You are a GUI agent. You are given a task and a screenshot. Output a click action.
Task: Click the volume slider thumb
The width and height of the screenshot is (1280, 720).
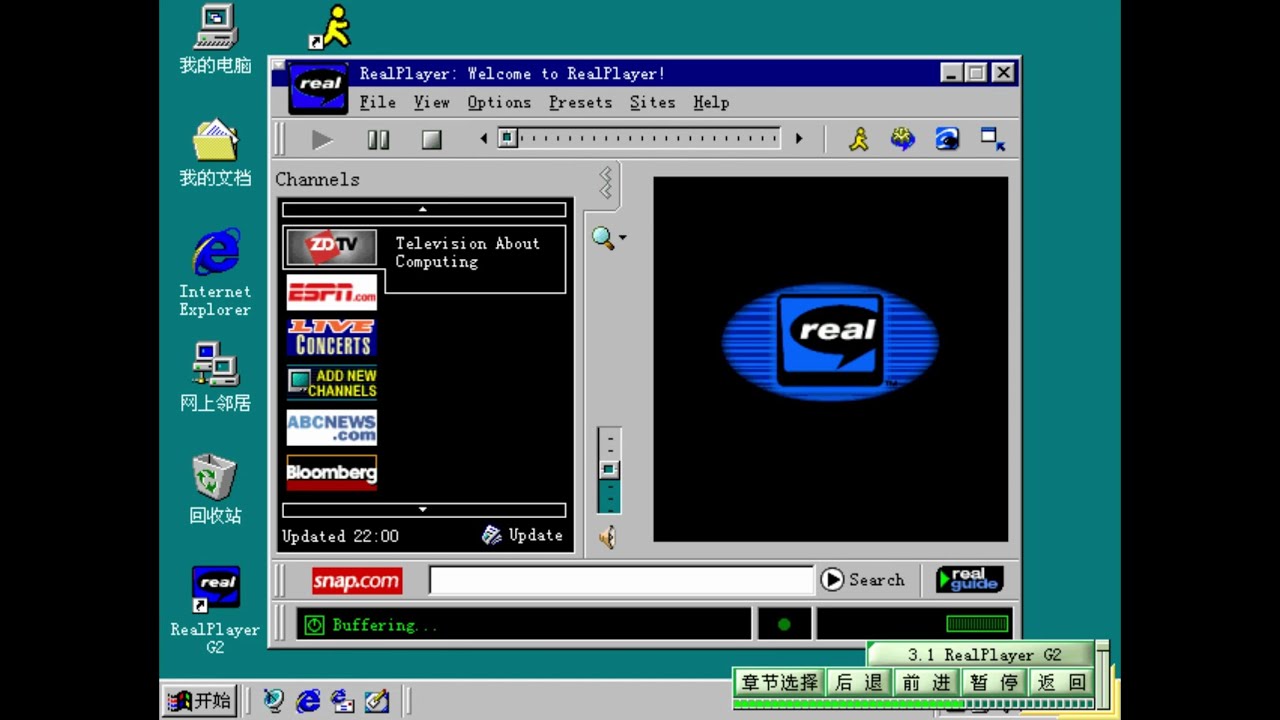point(609,469)
